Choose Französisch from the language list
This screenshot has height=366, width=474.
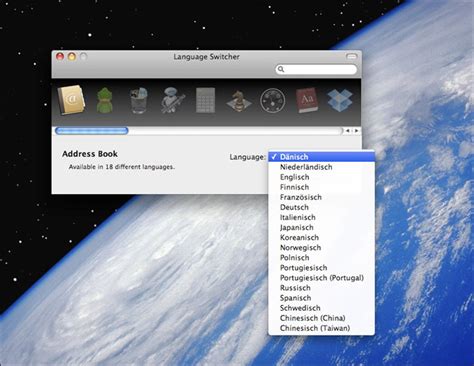click(321, 197)
